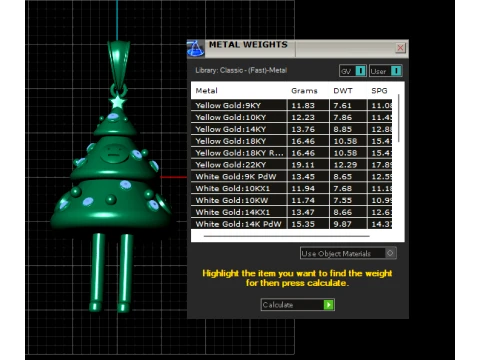Screen dimensions: 480x360
Task: Select the White Gold:14KX1 row
Action: point(292,212)
